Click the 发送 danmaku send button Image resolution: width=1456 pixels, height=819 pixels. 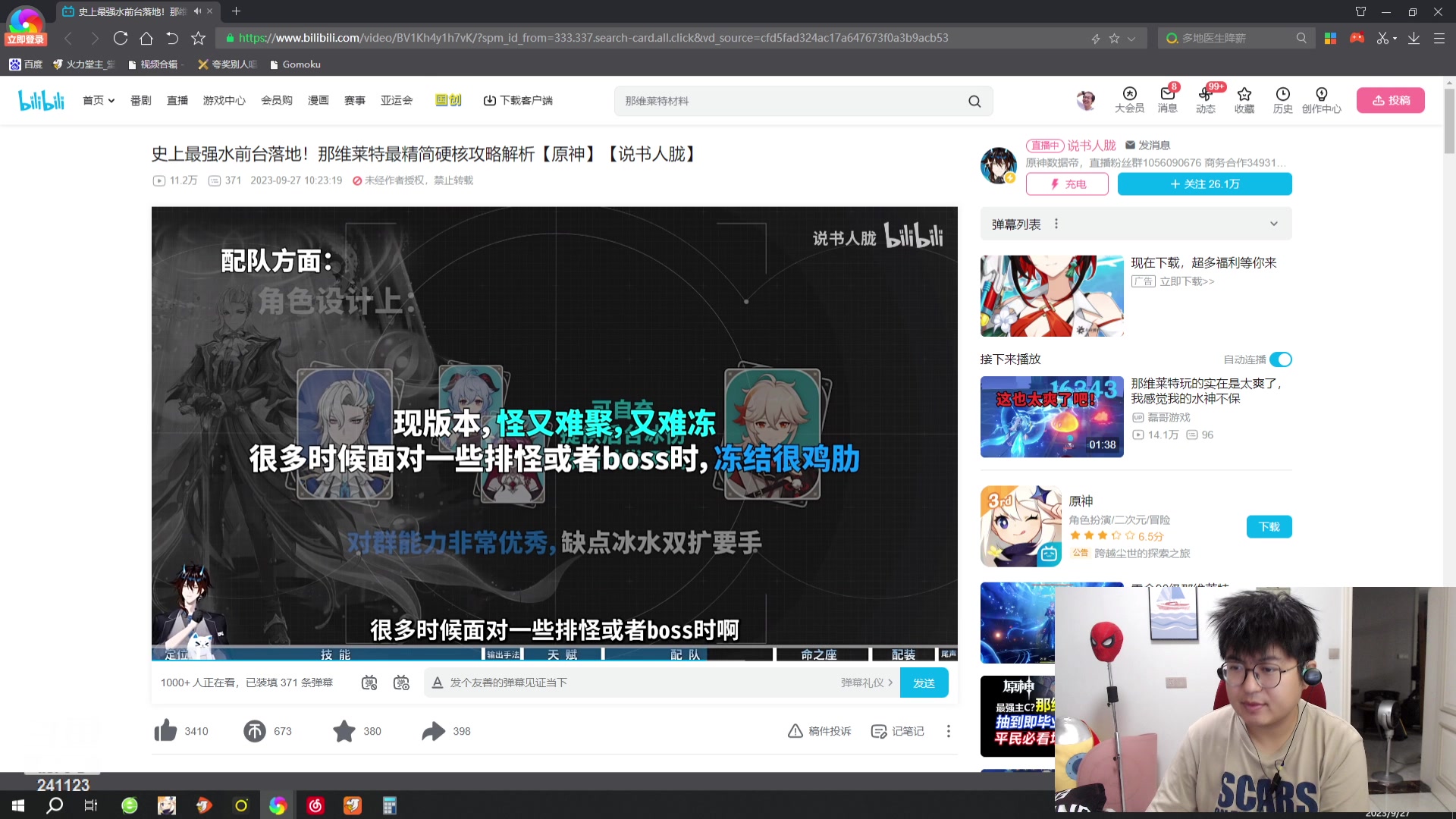click(x=924, y=682)
